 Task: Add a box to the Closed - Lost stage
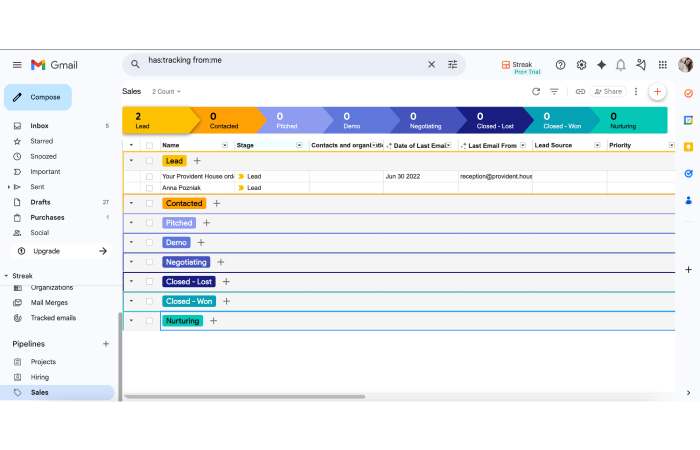(226, 282)
